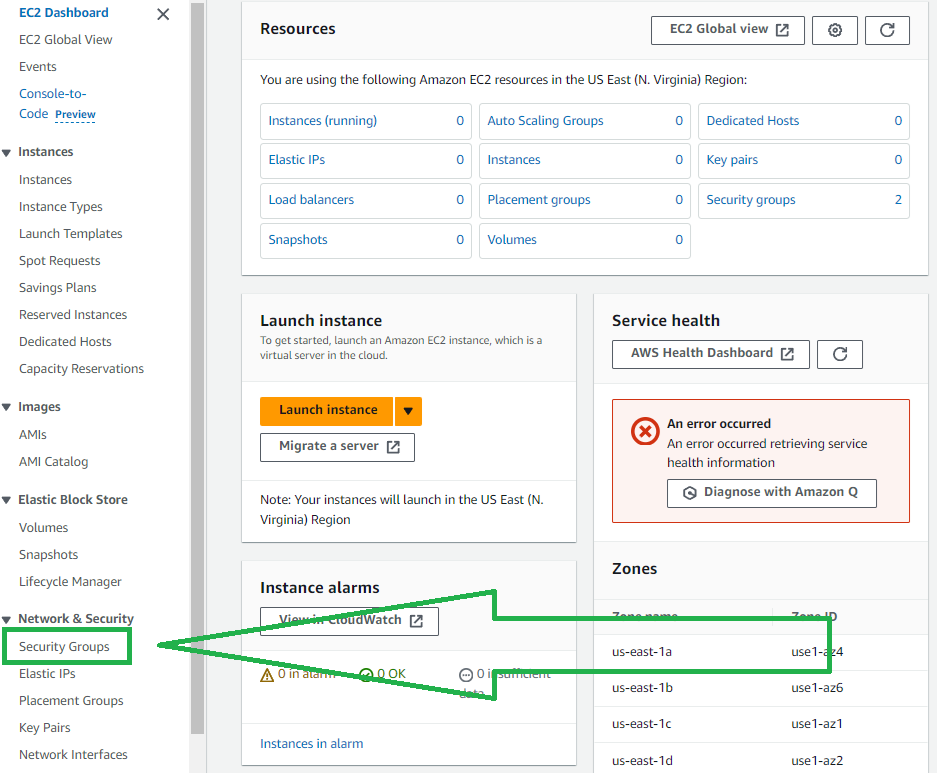Collapse the Network & Security section
Screen dimensions: 937x773
point(7,619)
